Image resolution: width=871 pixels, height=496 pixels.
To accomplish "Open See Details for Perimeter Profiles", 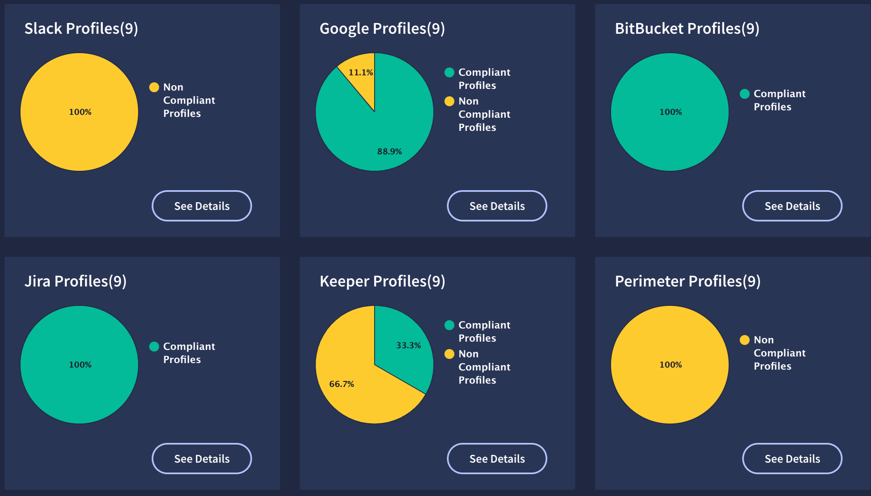I will tap(792, 459).
